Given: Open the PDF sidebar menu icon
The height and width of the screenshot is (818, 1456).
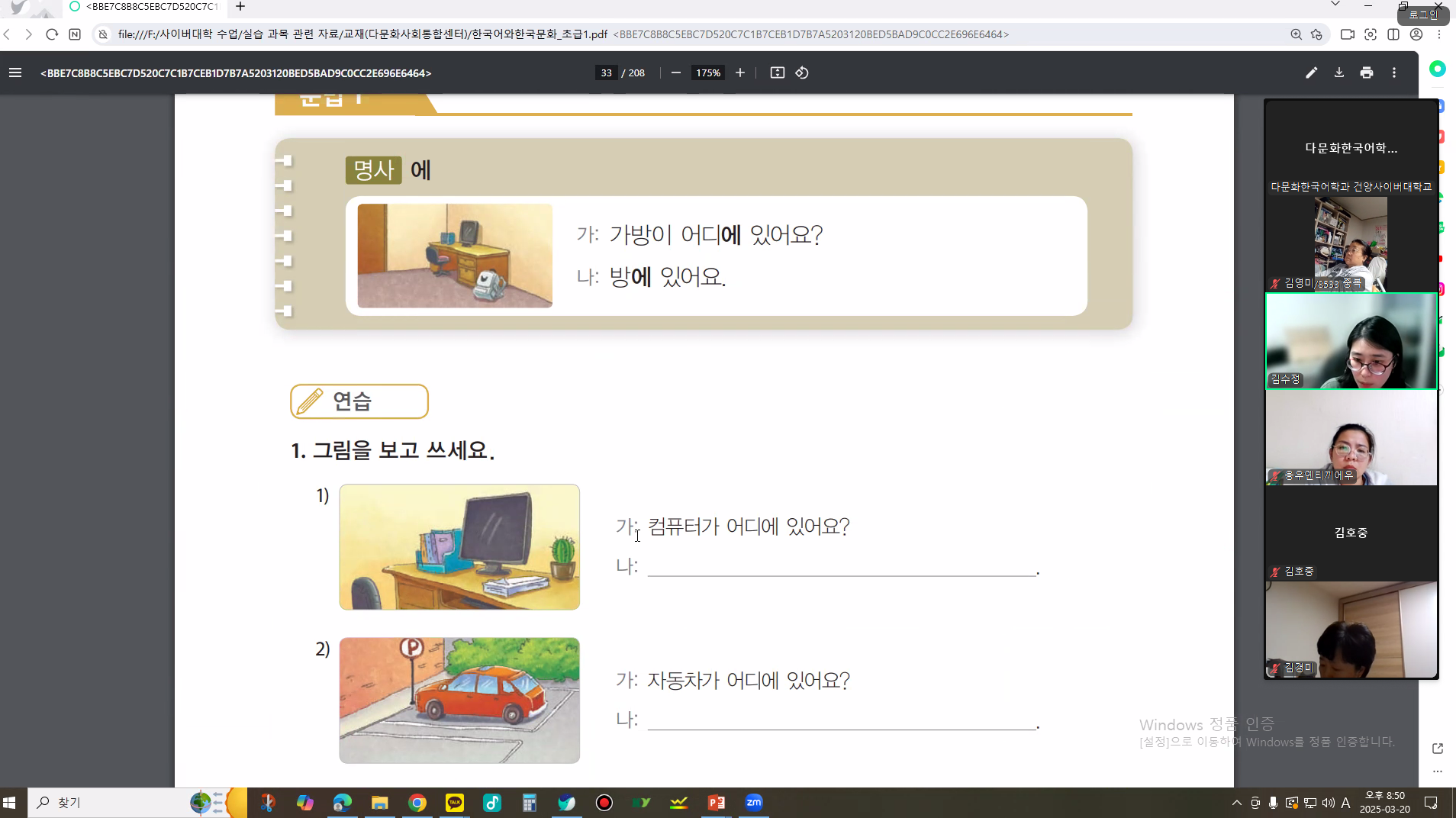Looking at the screenshot, I should 15,73.
